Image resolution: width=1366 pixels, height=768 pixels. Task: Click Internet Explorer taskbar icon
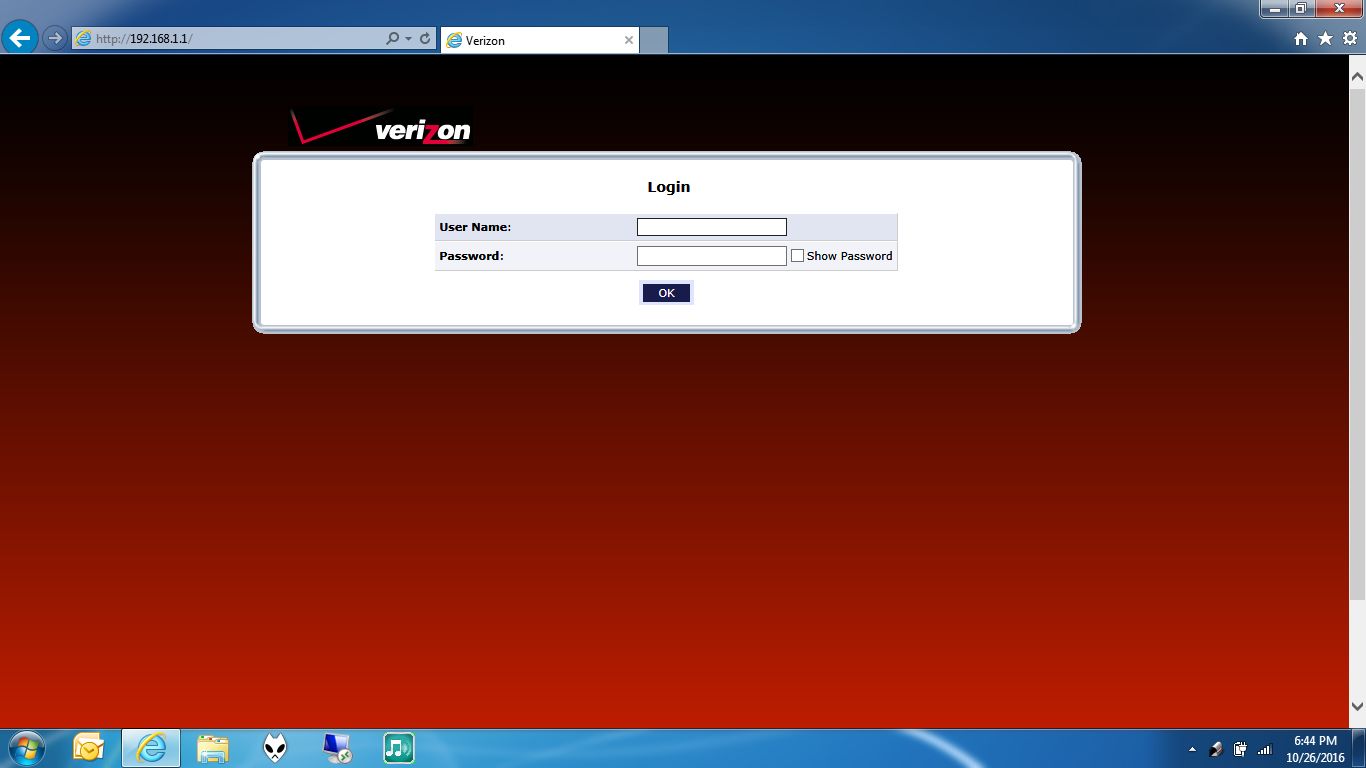[151, 748]
